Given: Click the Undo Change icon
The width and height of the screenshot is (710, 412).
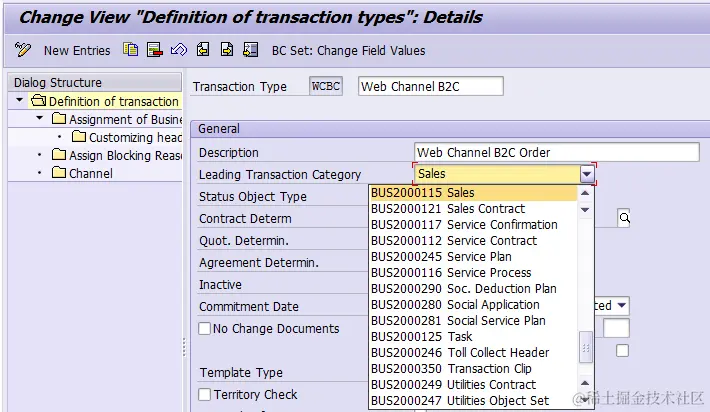Looking at the screenshot, I should 178,49.
